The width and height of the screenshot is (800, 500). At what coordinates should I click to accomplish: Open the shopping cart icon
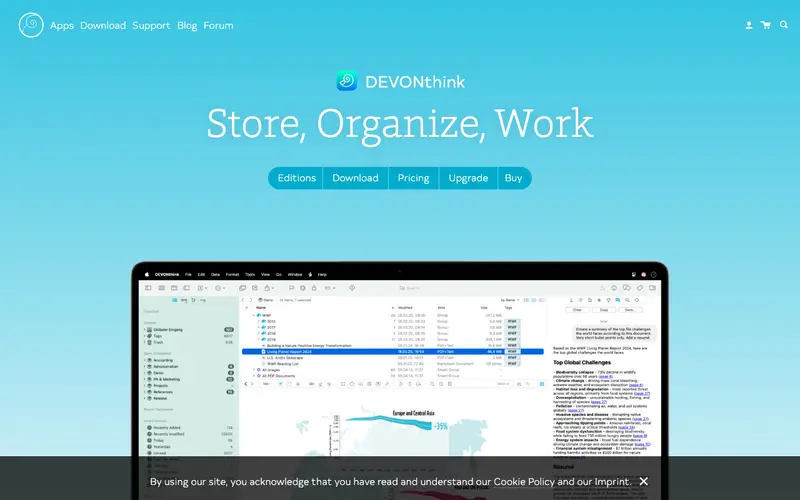click(x=766, y=25)
